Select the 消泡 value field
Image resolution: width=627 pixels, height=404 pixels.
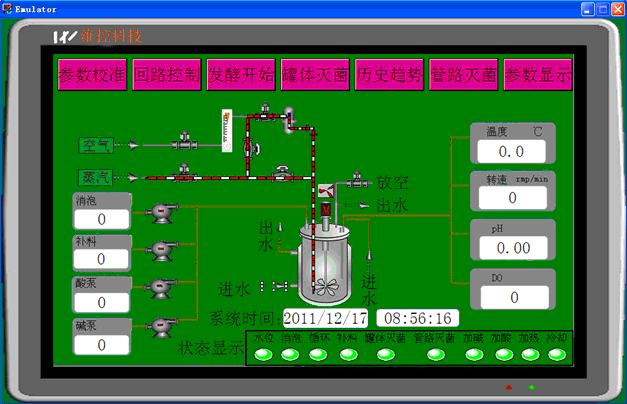coord(102,219)
